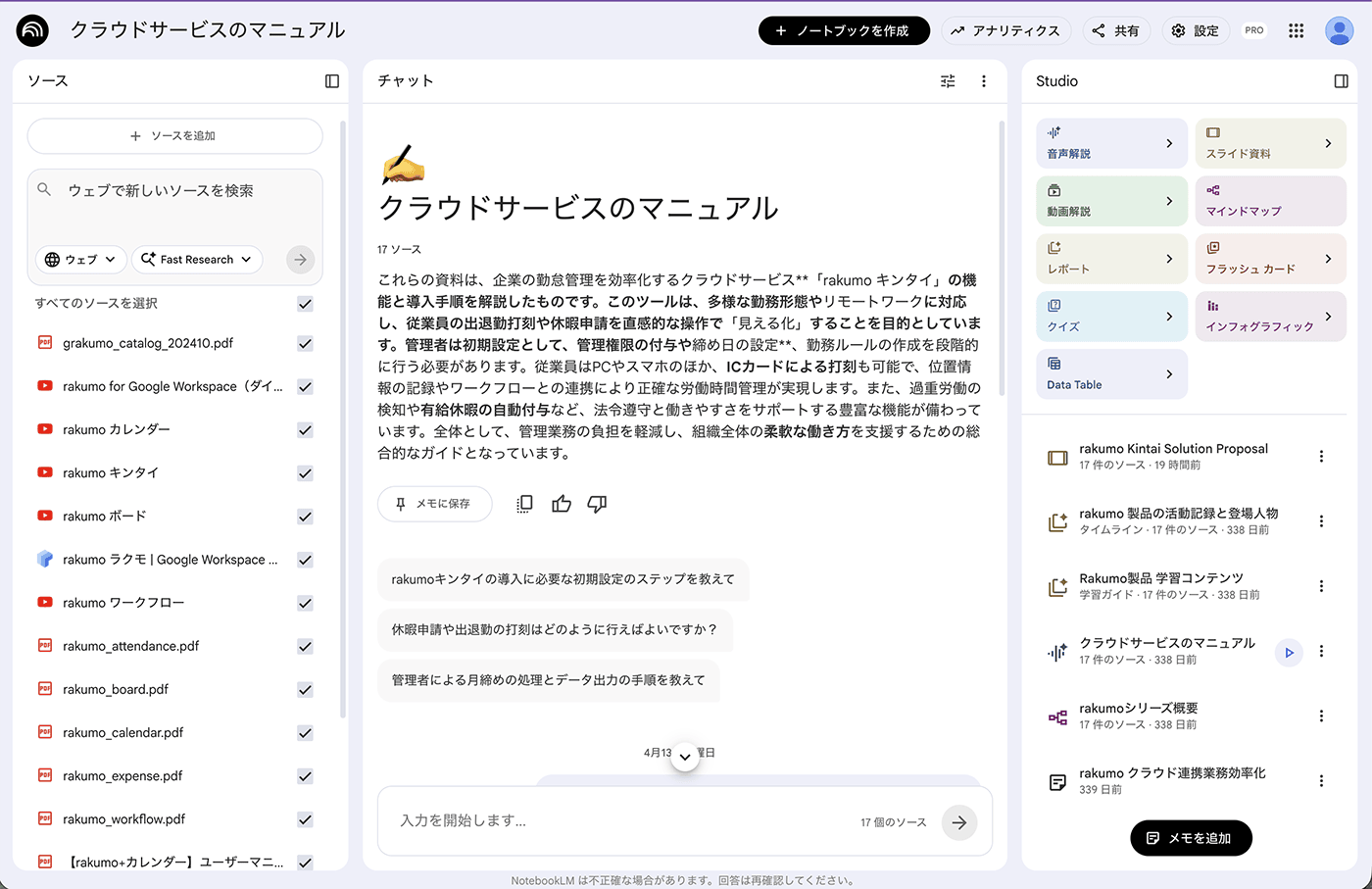Collapse the Studio panel icon

(1342, 81)
